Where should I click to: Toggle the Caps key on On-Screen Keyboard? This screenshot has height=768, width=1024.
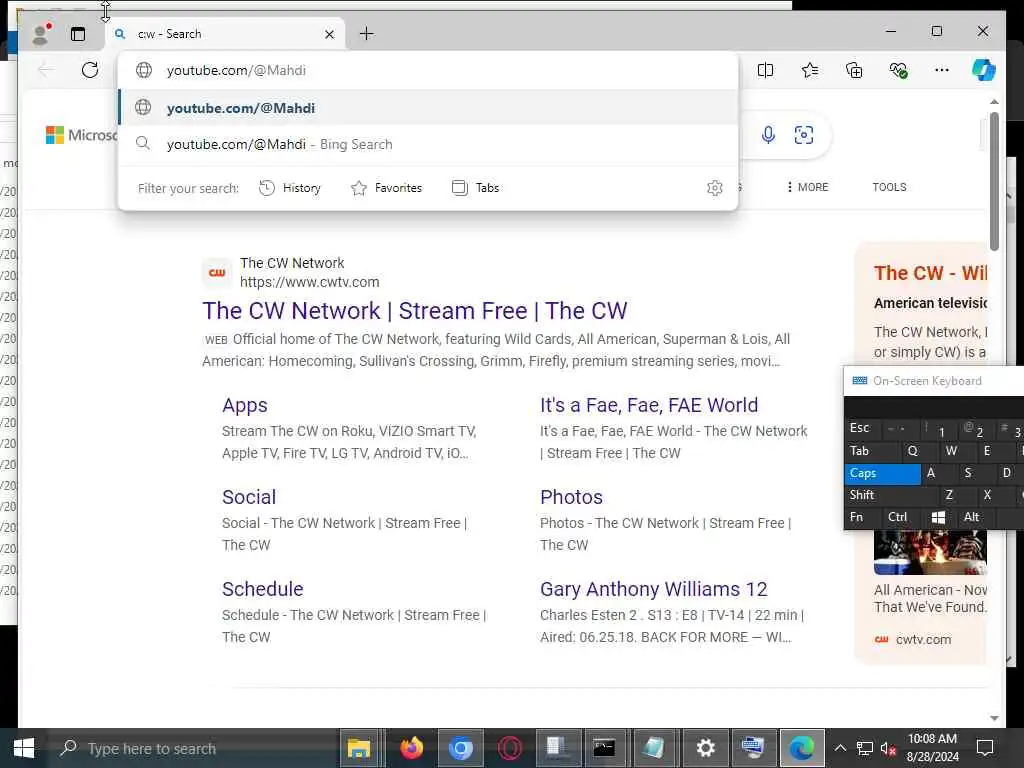(x=882, y=473)
